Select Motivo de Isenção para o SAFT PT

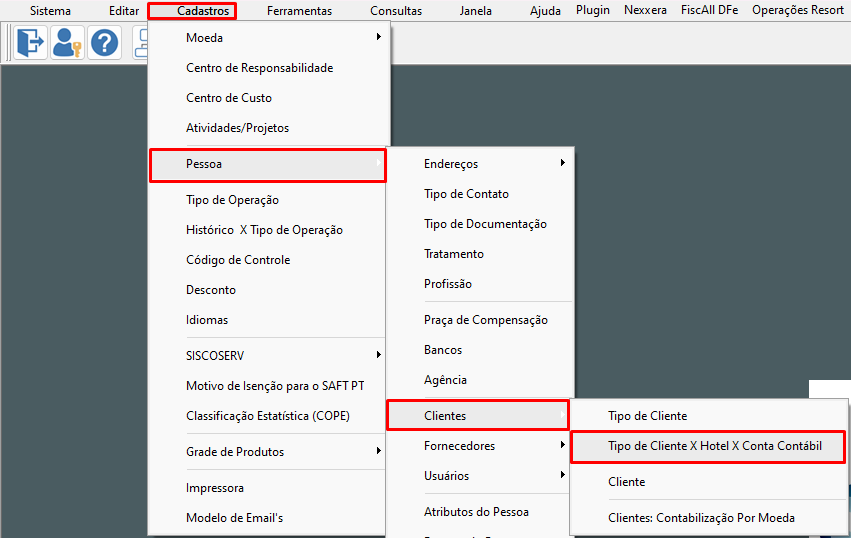[x=269, y=386]
